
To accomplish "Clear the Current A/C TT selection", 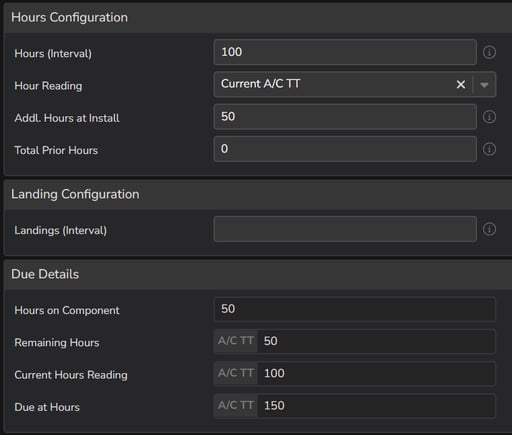I will pos(461,85).
